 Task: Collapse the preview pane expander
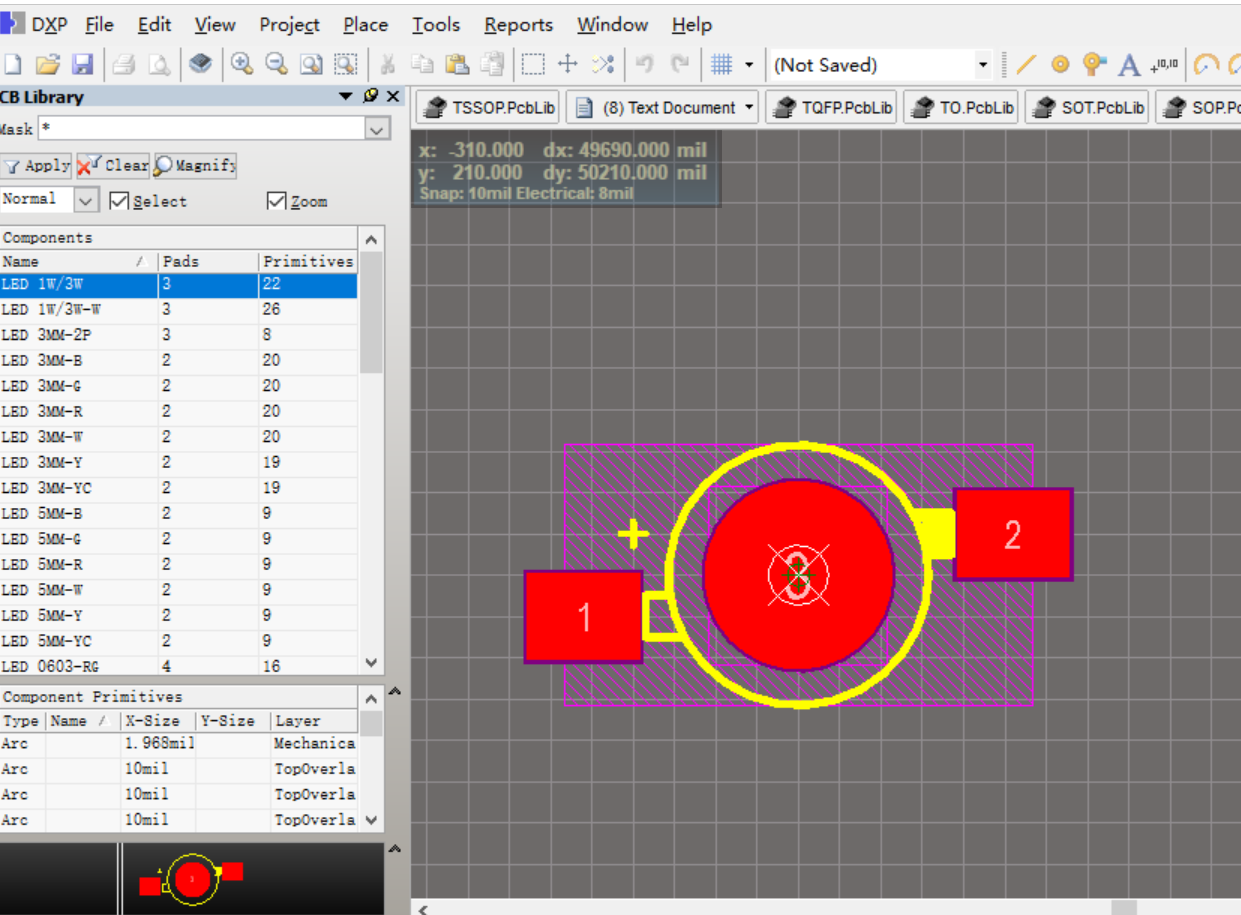click(395, 849)
